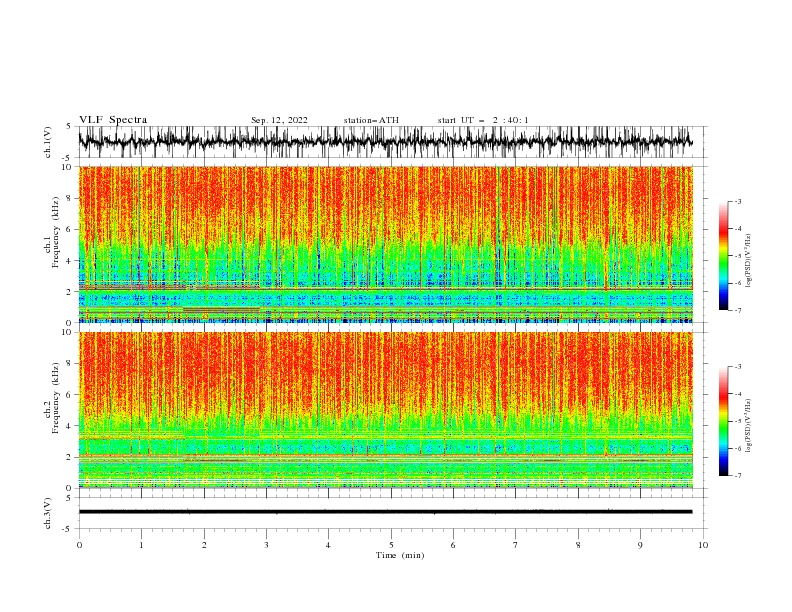Click the ch.3 flat waveform trace
Screen dimensions: 792x612
[385, 512]
